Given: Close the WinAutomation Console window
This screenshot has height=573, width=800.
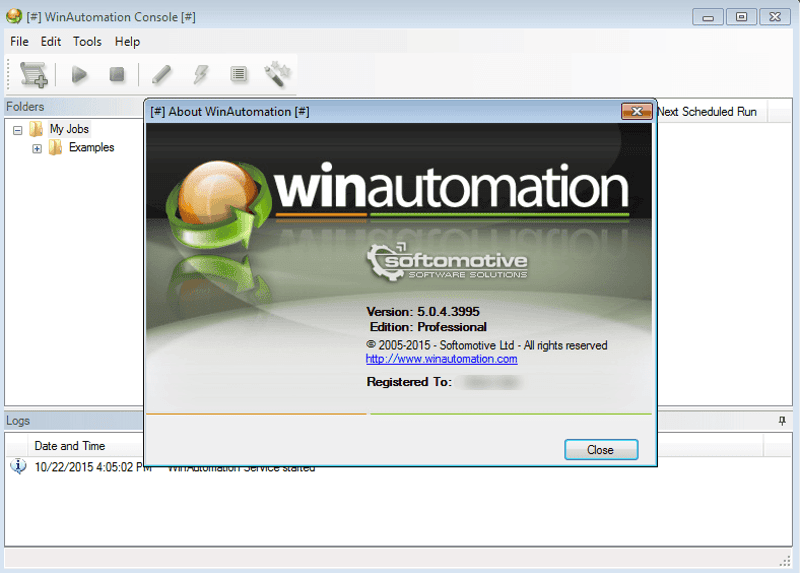Looking at the screenshot, I should pos(775,17).
